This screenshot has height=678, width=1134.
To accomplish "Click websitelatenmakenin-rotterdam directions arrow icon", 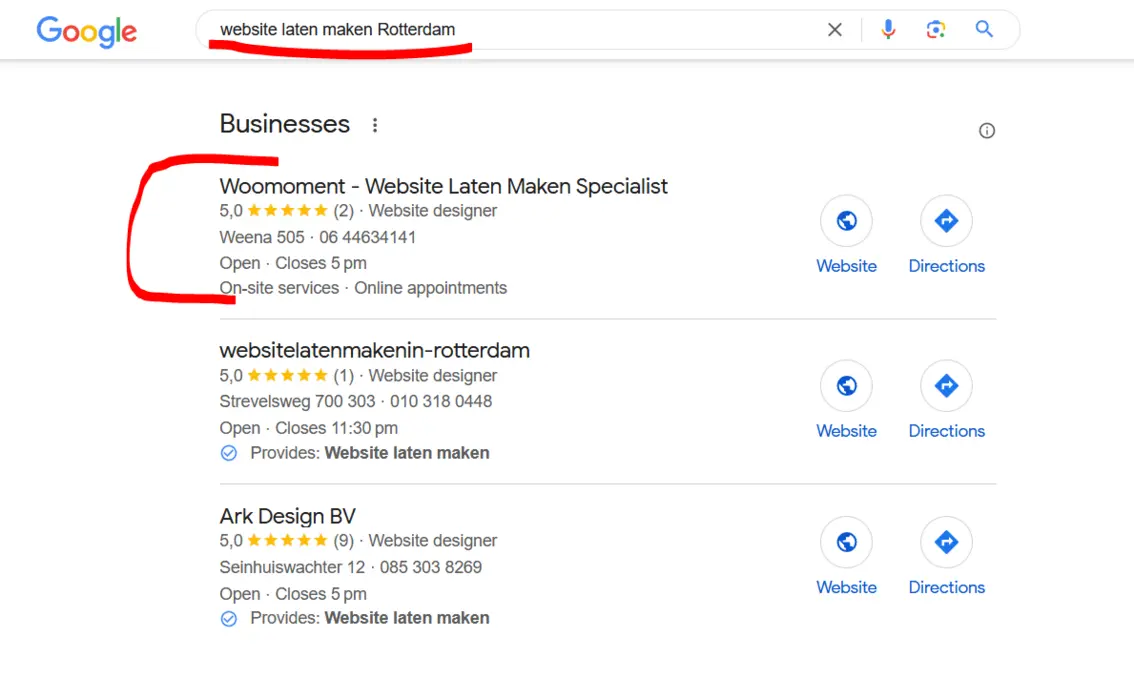I will pyautogui.click(x=946, y=386).
